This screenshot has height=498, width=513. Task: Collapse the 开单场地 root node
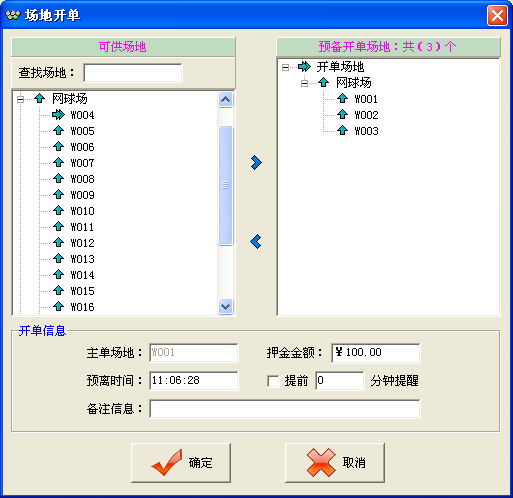(x=285, y=67)
